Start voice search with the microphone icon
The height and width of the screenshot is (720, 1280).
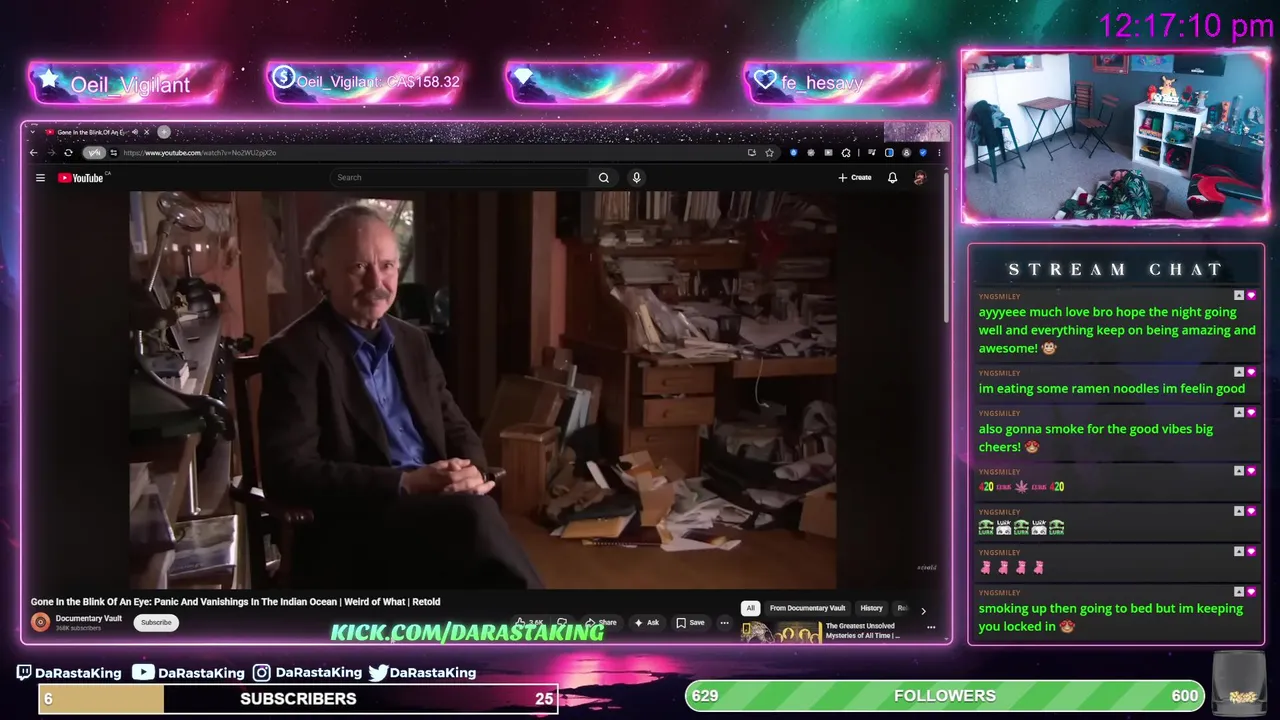[x=636, y=177]
